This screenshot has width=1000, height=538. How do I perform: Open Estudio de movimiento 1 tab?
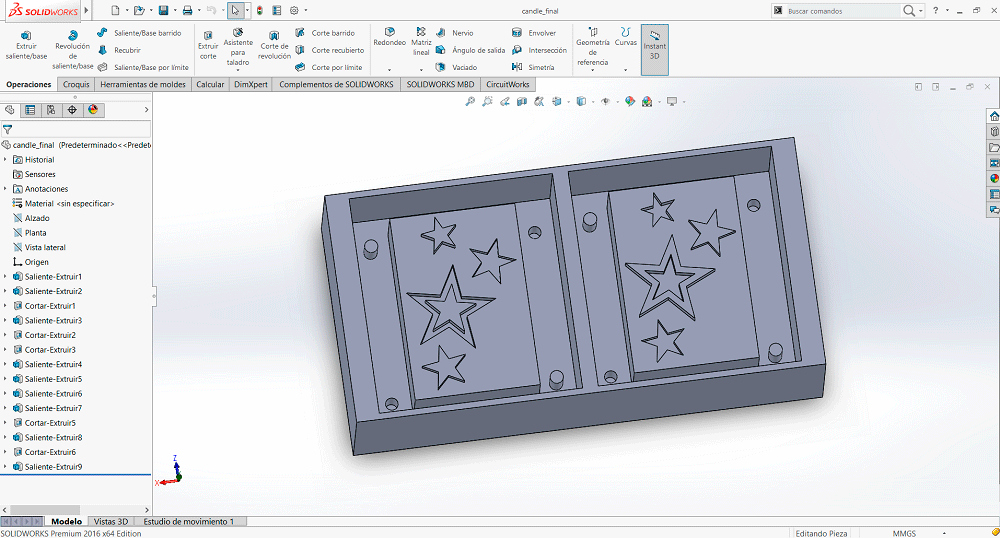coord(188,521)
